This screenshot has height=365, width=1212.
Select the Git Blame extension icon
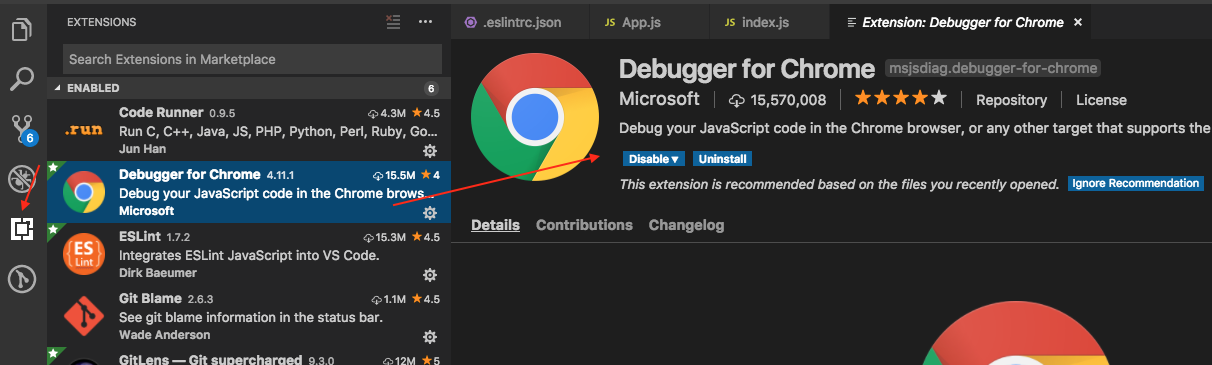[x=84, y=316]
